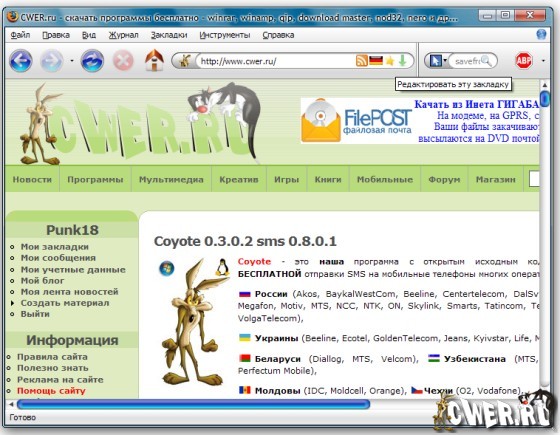Go to the Программы site tab
The height and width of the screenshot is (435, 560).
pos(95,179)
